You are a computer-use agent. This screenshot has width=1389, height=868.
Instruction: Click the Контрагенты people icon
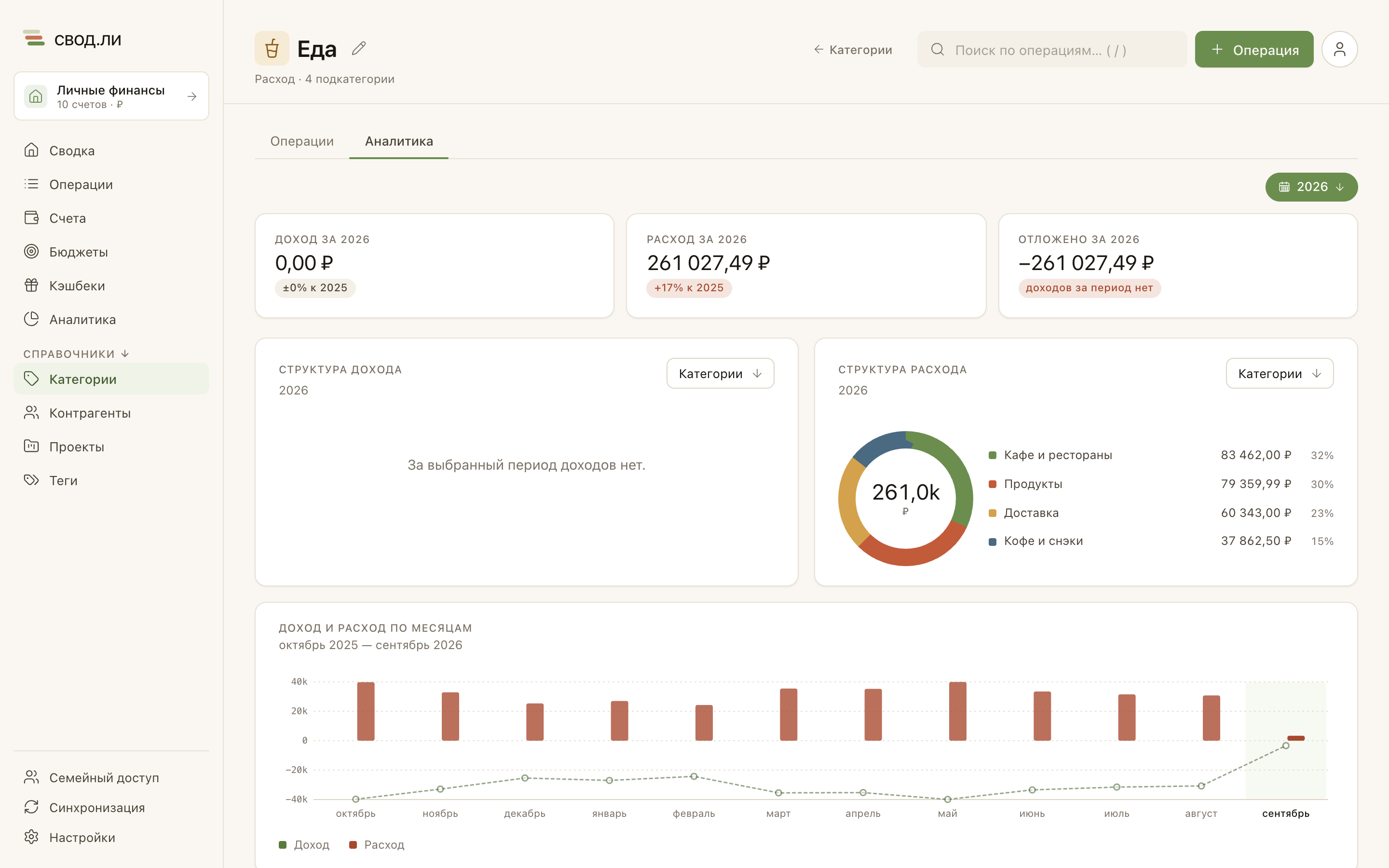click(x=31, y=413)
